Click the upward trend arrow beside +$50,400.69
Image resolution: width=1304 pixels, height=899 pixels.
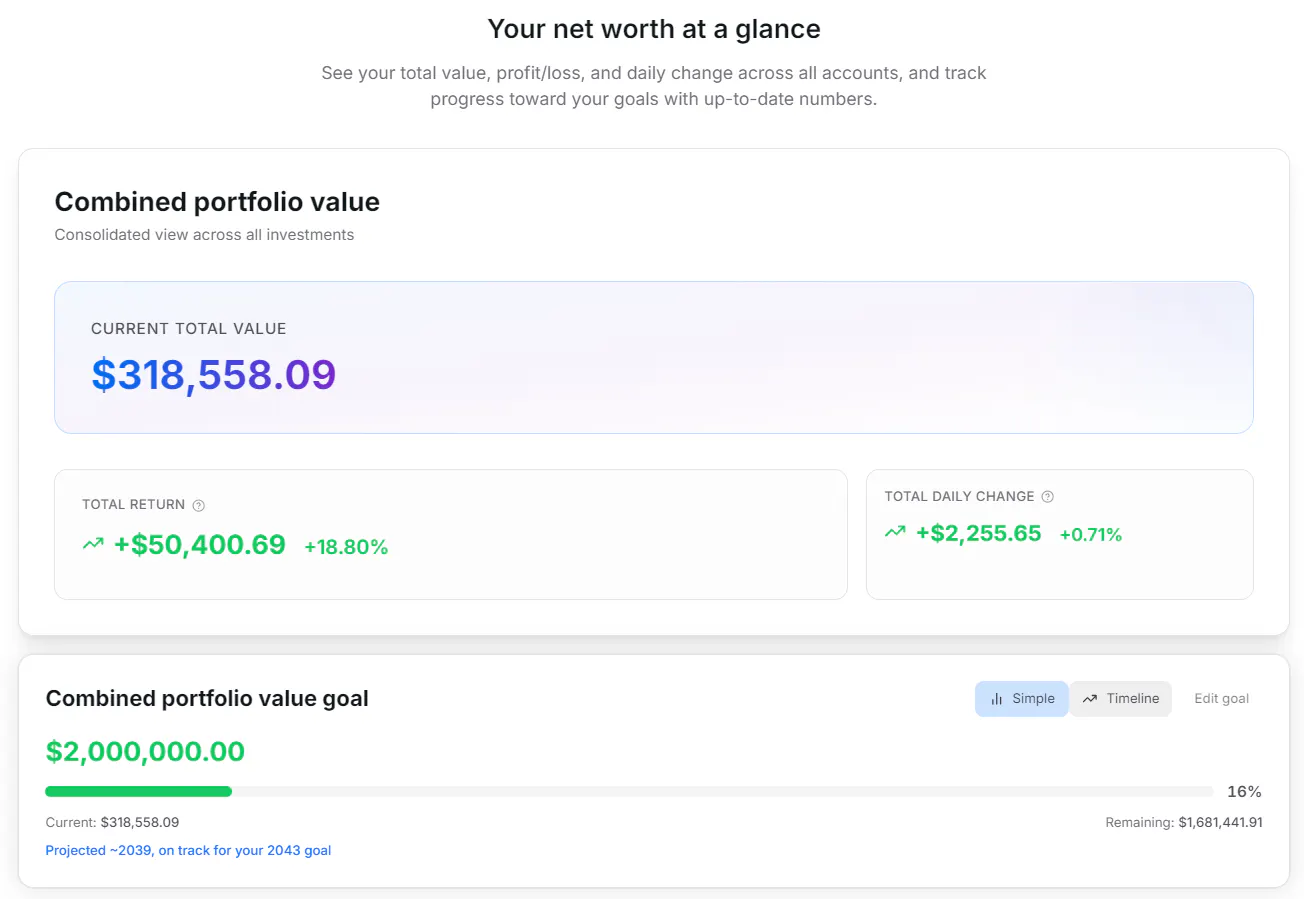tap(93, 545)
